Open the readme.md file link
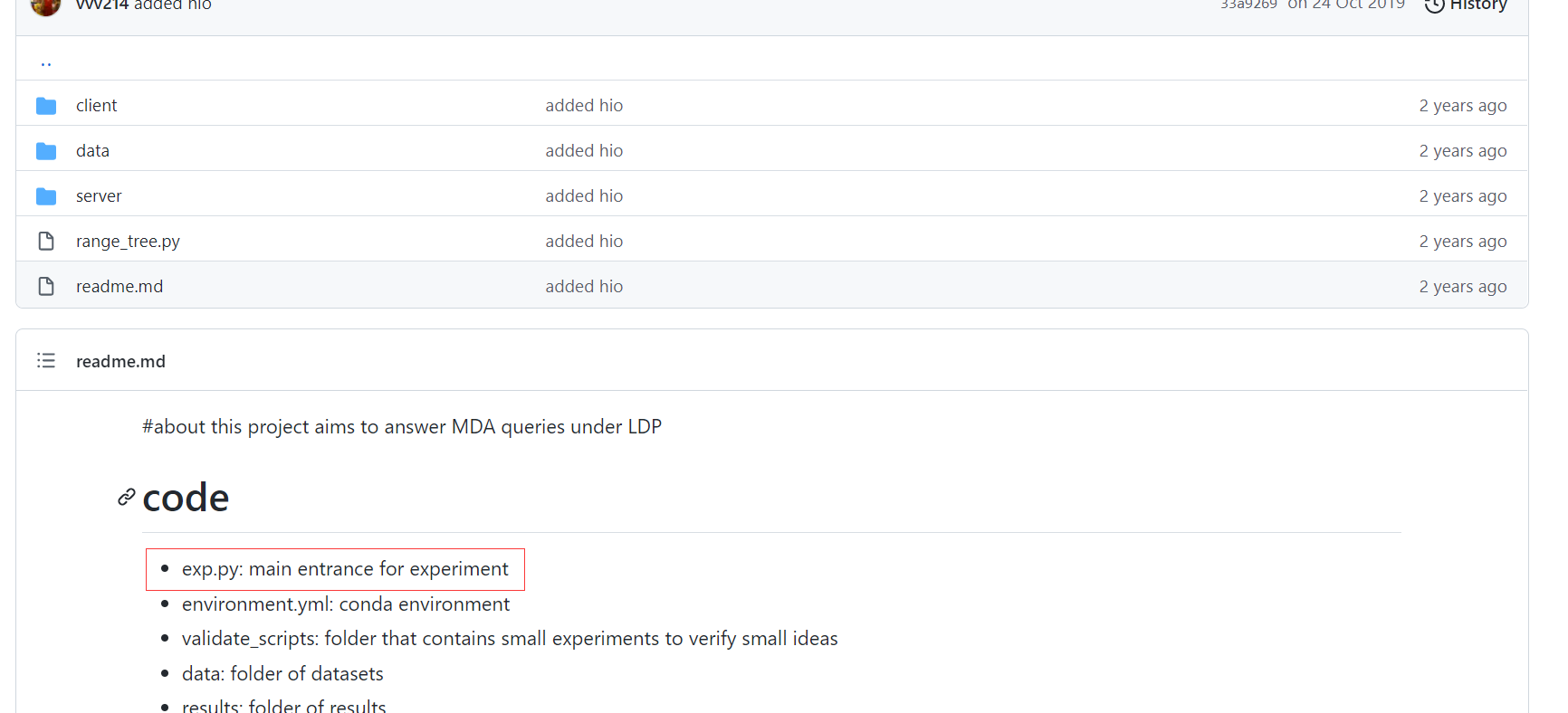This screenshot has height=713, width=1568. 120,286
